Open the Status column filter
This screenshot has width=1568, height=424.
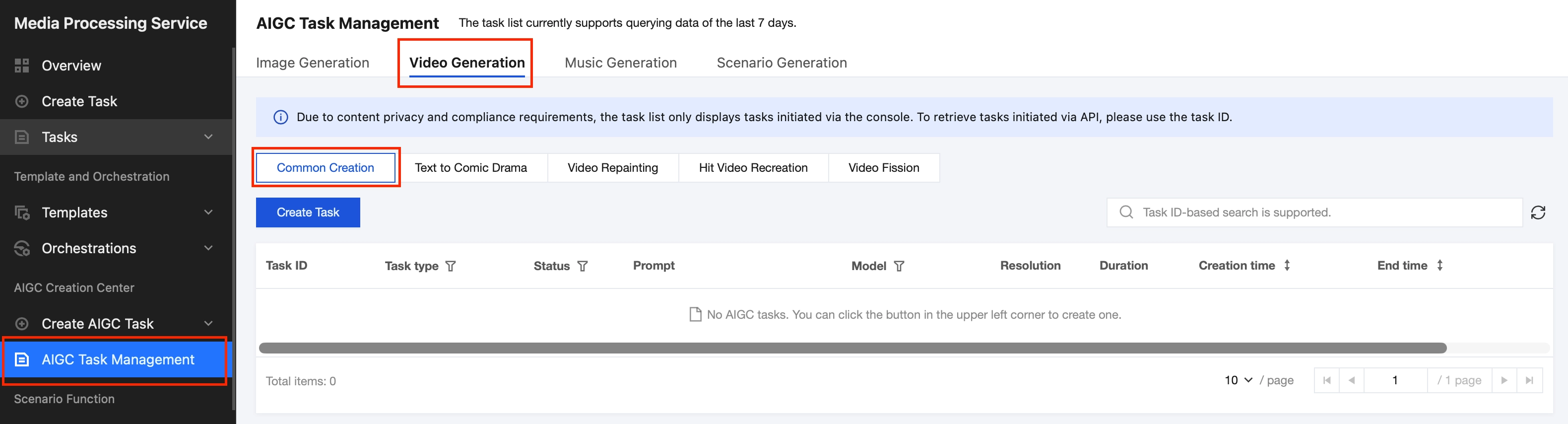click(x=583, y=266)
